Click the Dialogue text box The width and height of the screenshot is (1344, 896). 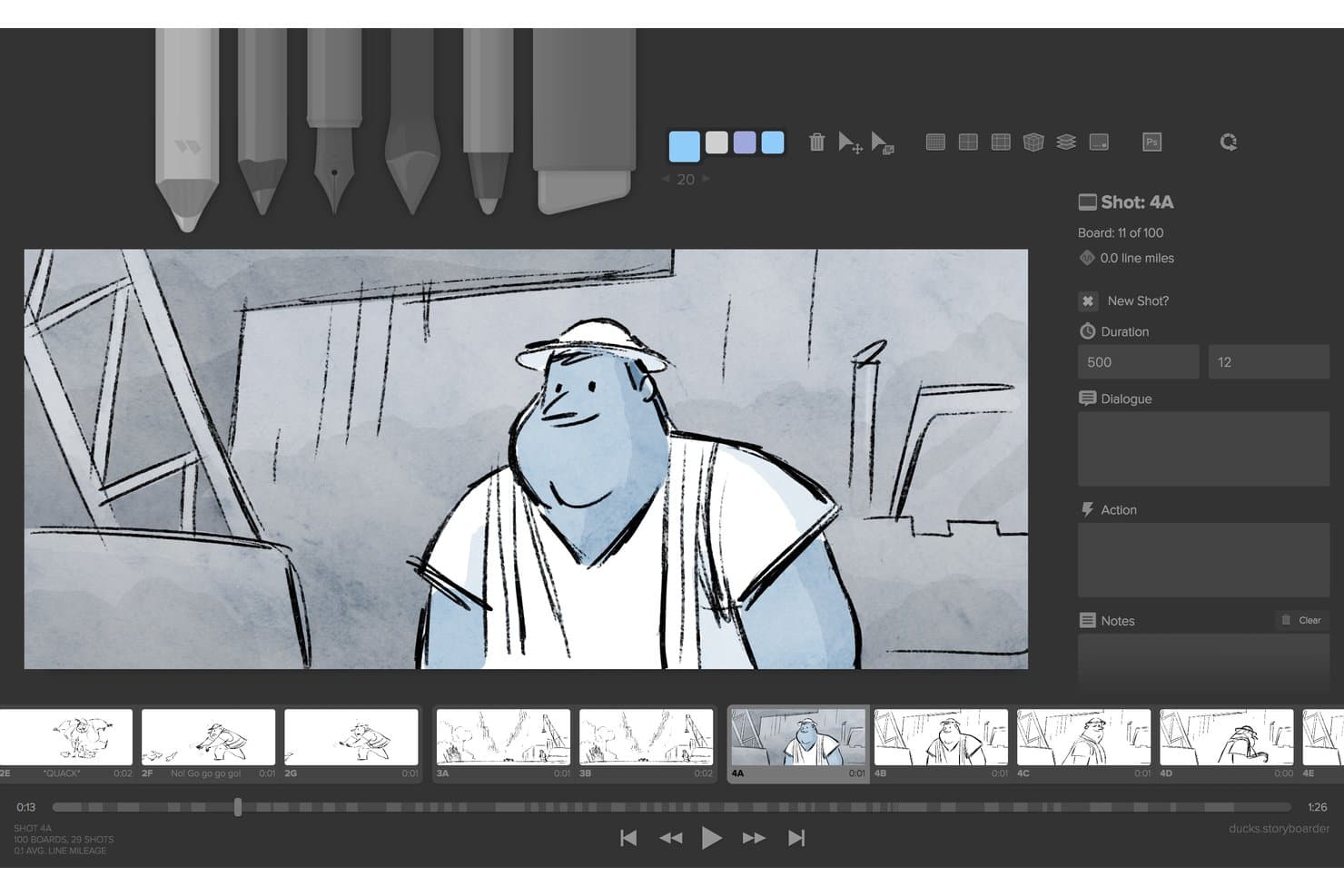1203,449
